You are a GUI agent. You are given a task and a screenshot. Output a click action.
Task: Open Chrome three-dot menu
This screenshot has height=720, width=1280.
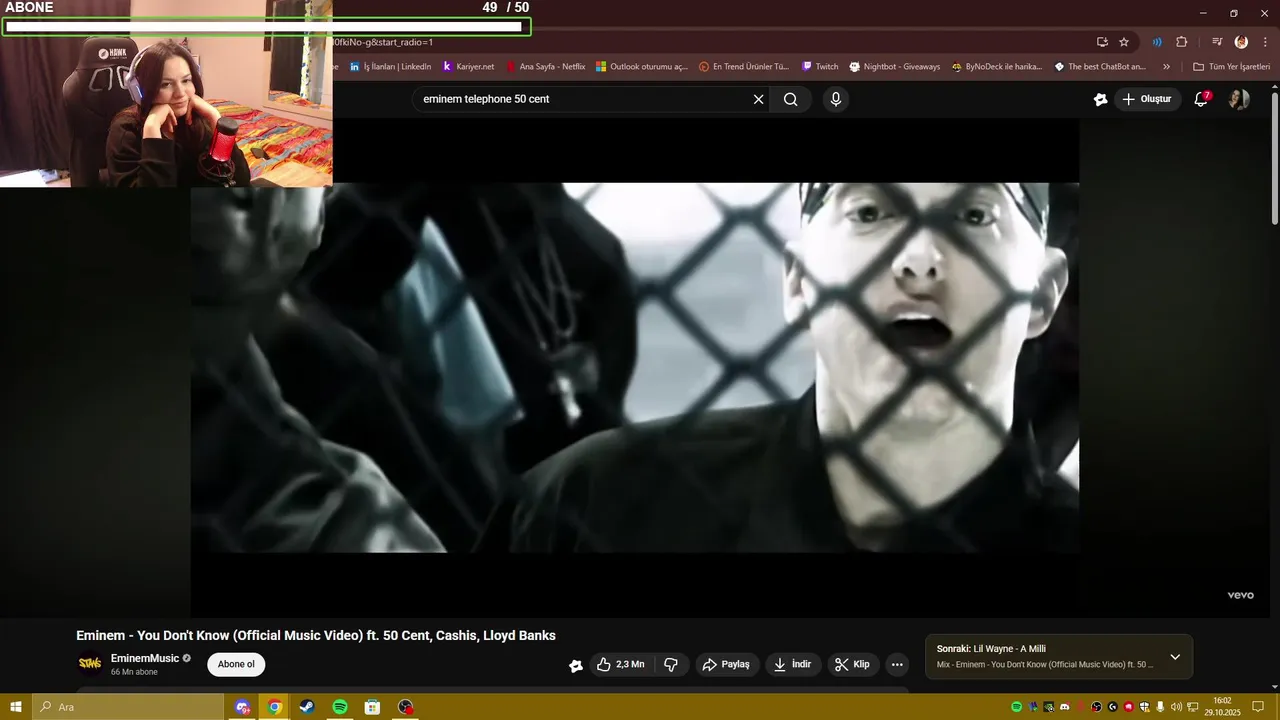point(1265,42)
